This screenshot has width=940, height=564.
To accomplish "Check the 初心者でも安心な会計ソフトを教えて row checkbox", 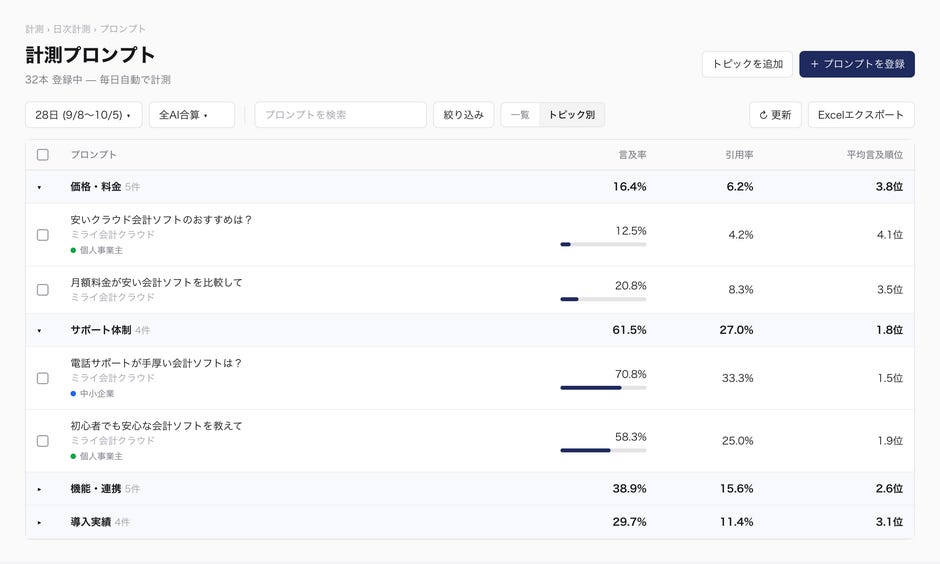I will [43, 441].
